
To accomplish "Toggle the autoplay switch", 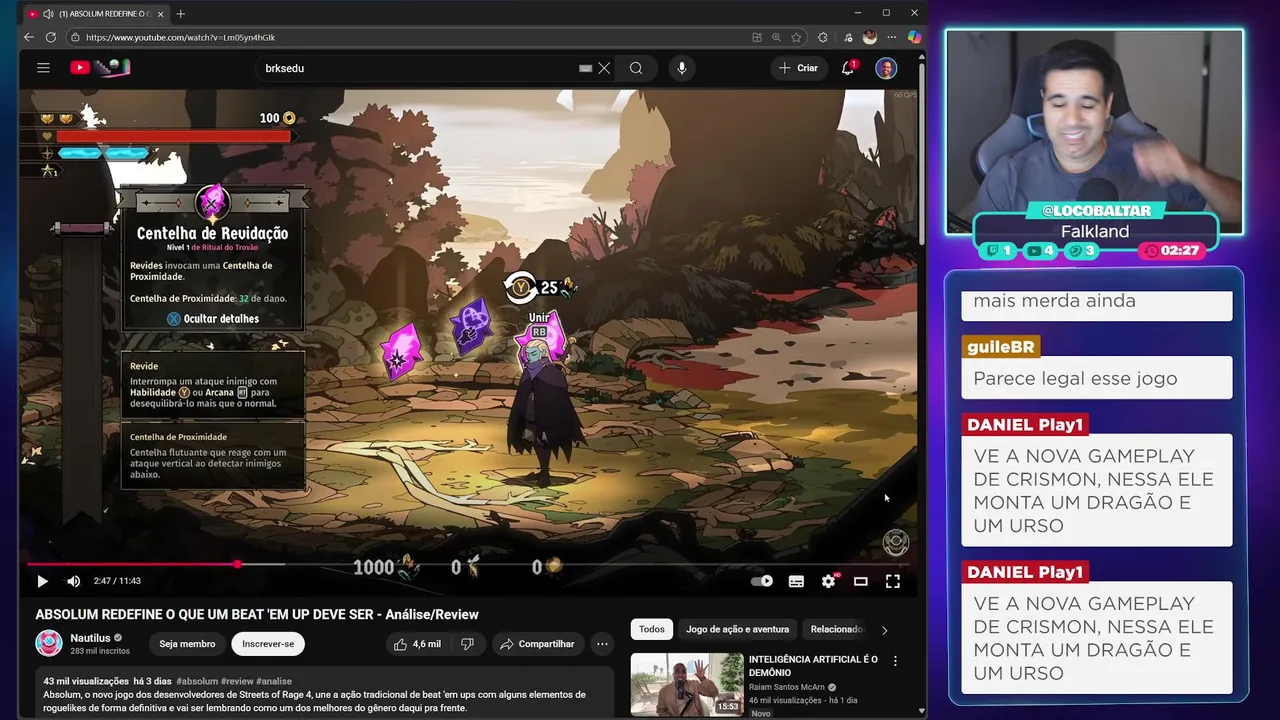I will [762, 581].
